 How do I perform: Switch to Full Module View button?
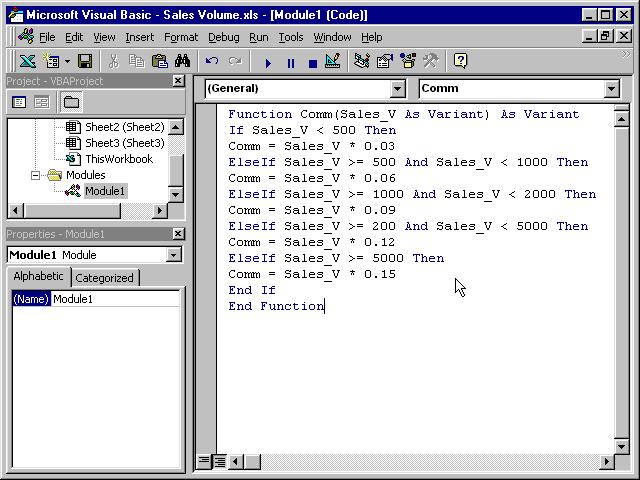pos(220,462)
